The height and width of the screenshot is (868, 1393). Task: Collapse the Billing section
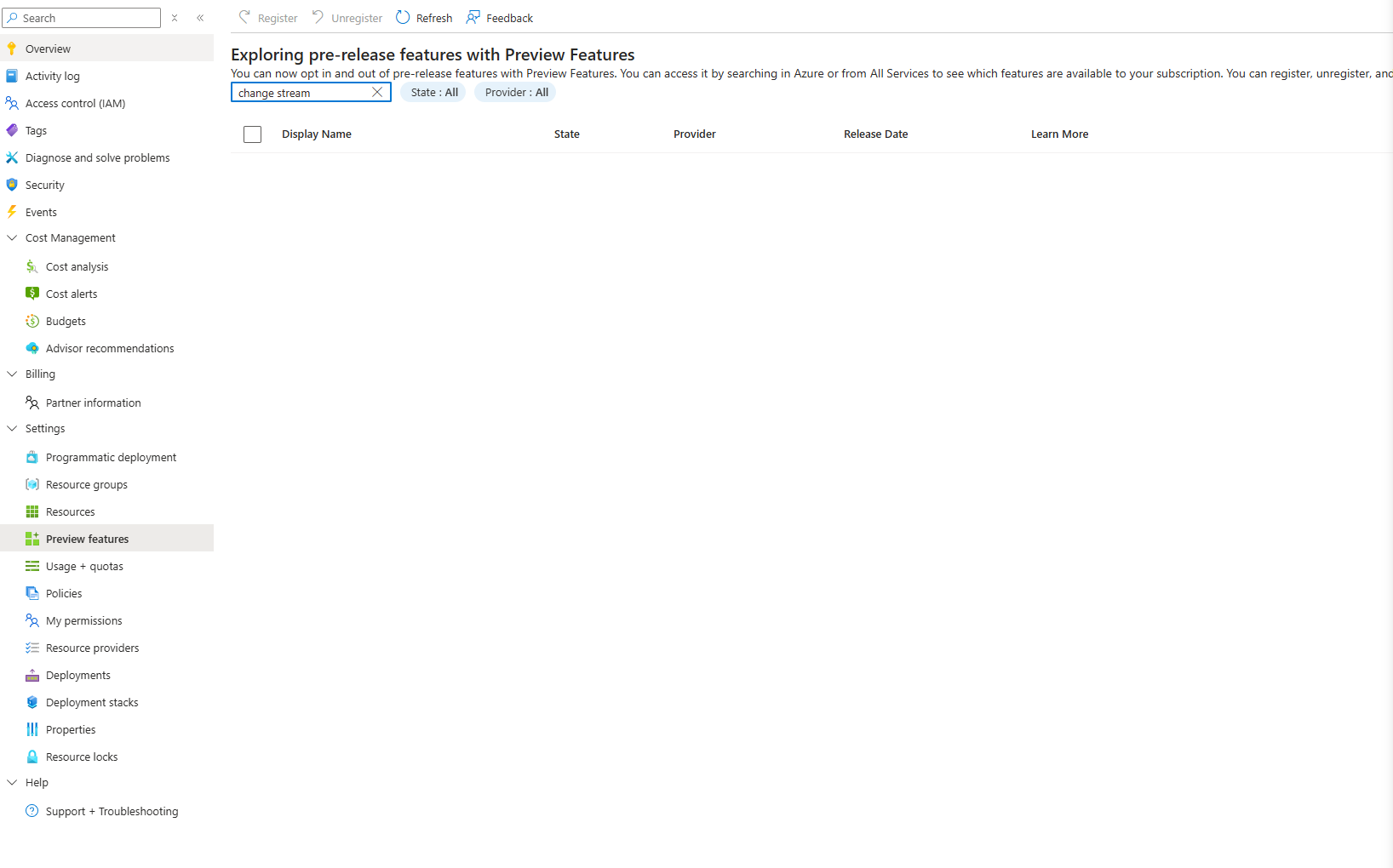pos(12,374)
